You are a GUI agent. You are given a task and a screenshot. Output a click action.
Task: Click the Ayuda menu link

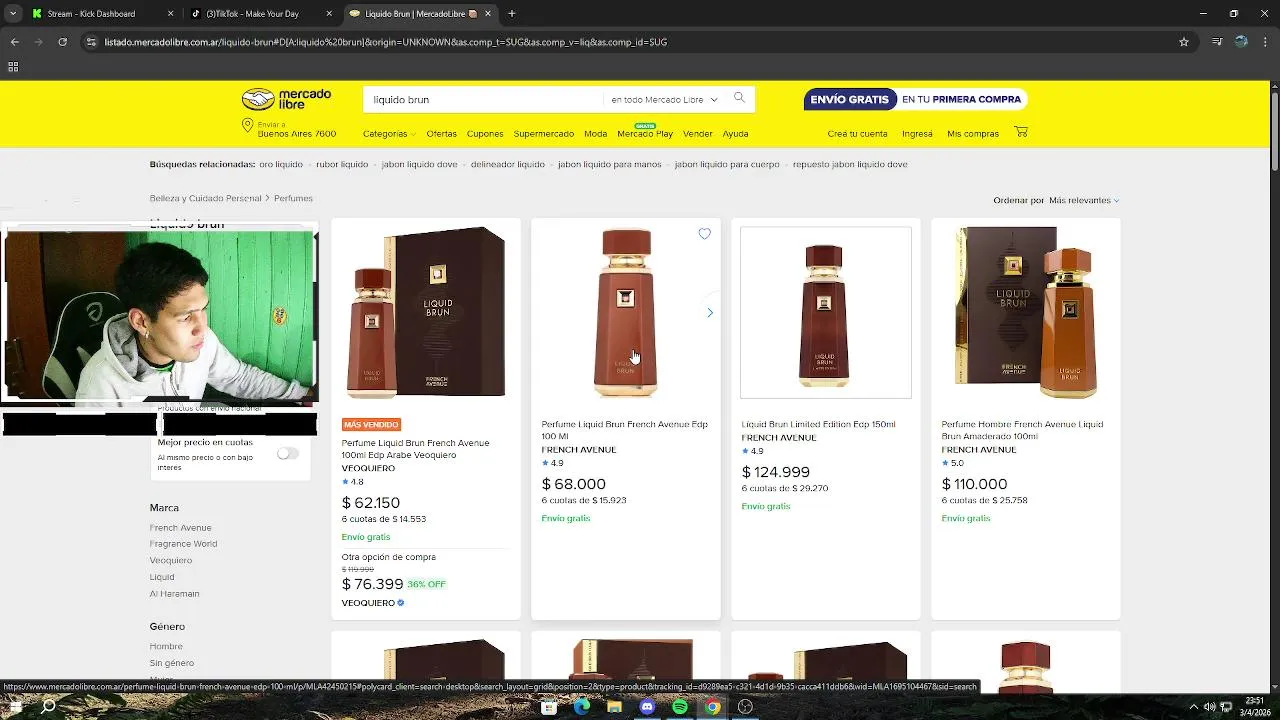(735, 134)
